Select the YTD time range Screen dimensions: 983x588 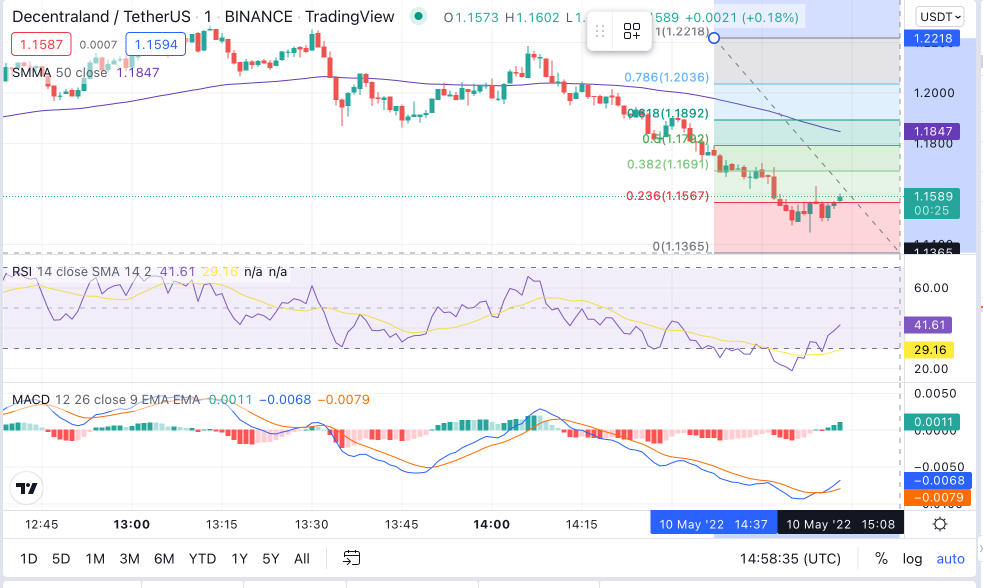202,559
